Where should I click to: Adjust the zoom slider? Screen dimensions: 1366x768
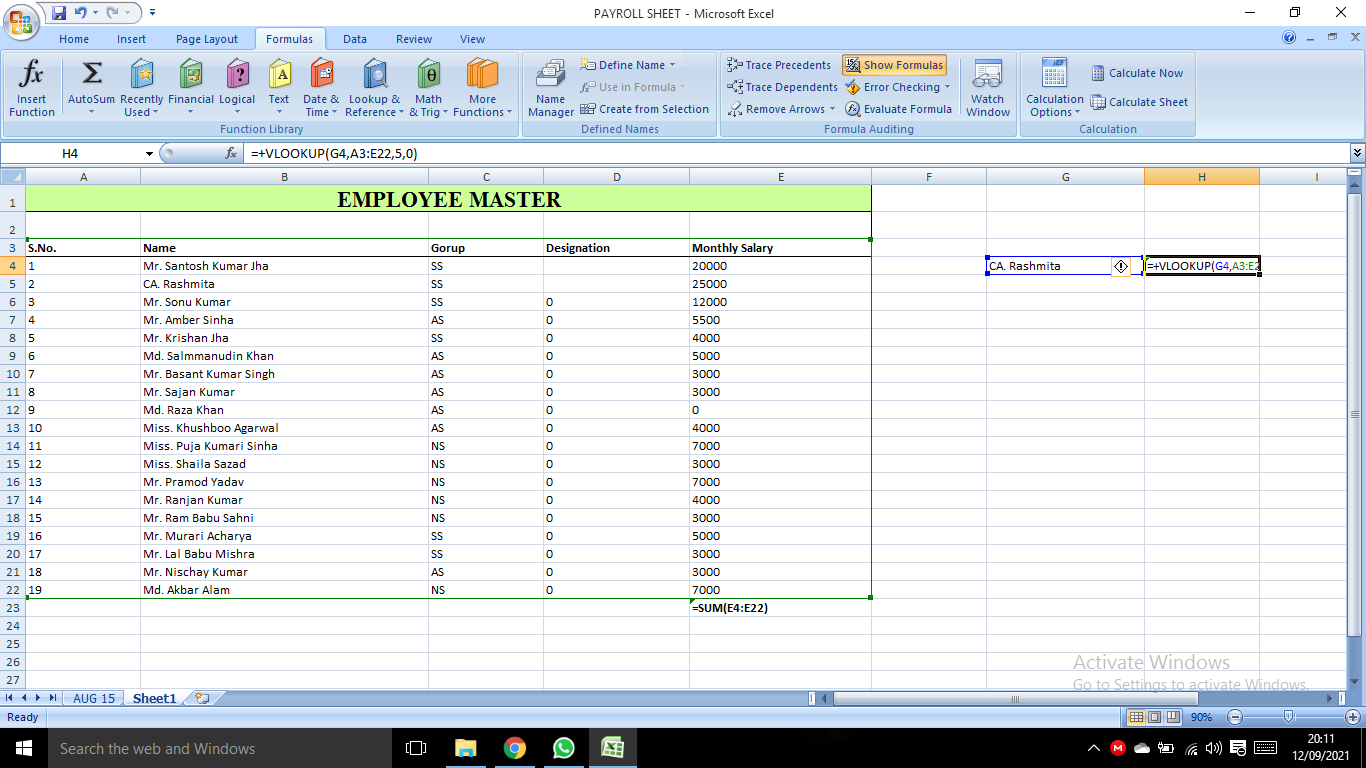click(1286, 717)
